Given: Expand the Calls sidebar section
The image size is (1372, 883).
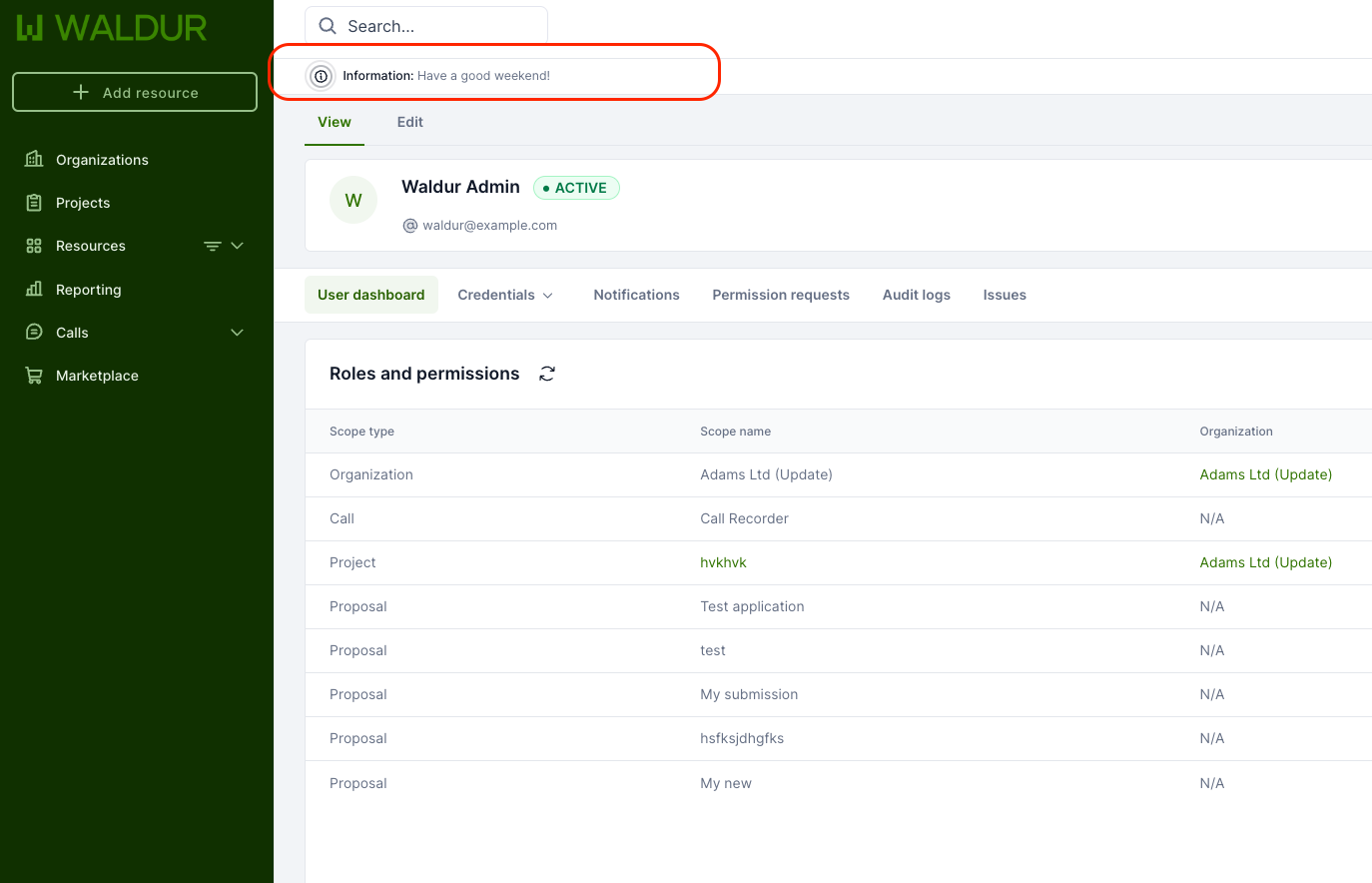Looking at the screenshot, I should coord(238,333).
